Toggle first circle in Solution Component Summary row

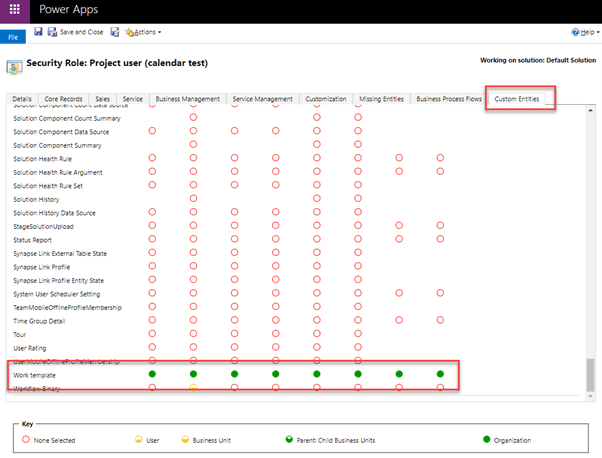click(x=193, y=144)
